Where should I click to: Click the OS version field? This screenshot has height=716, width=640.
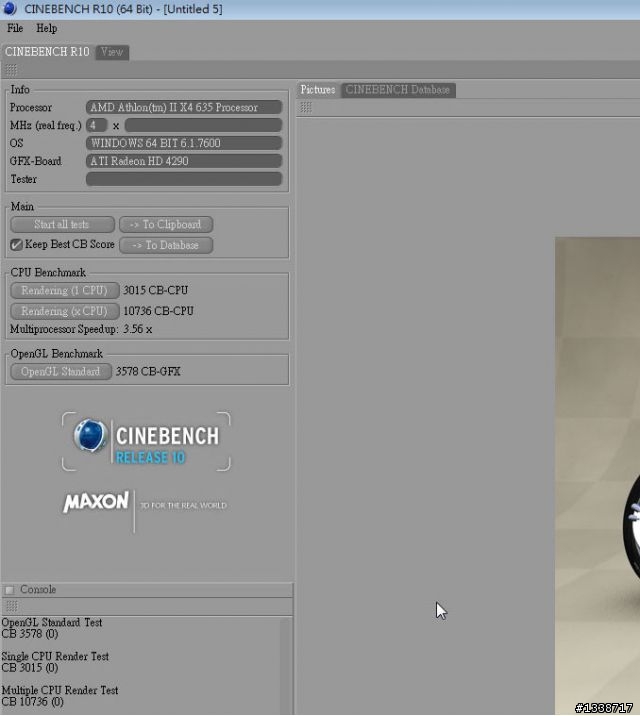pos(184,143)
